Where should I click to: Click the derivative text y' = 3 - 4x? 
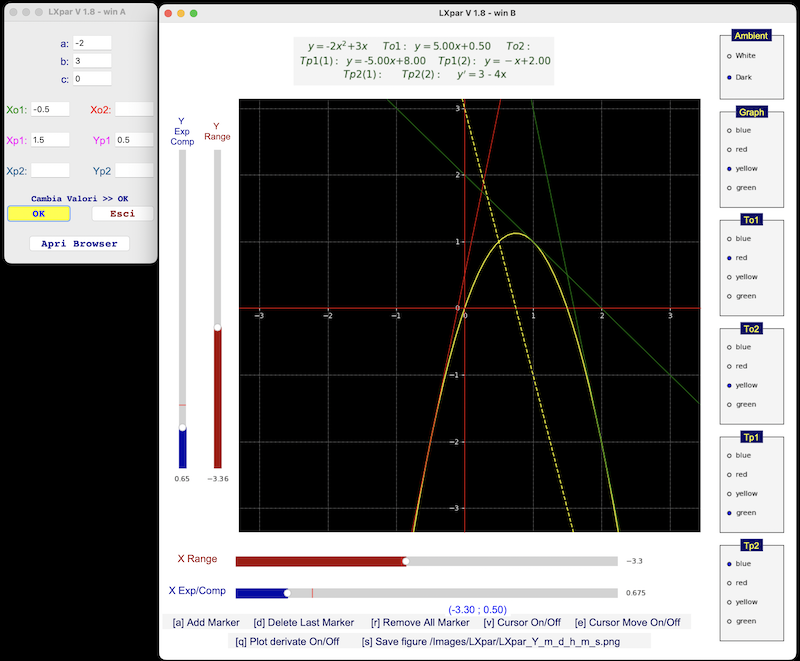(x=482, y=74)
